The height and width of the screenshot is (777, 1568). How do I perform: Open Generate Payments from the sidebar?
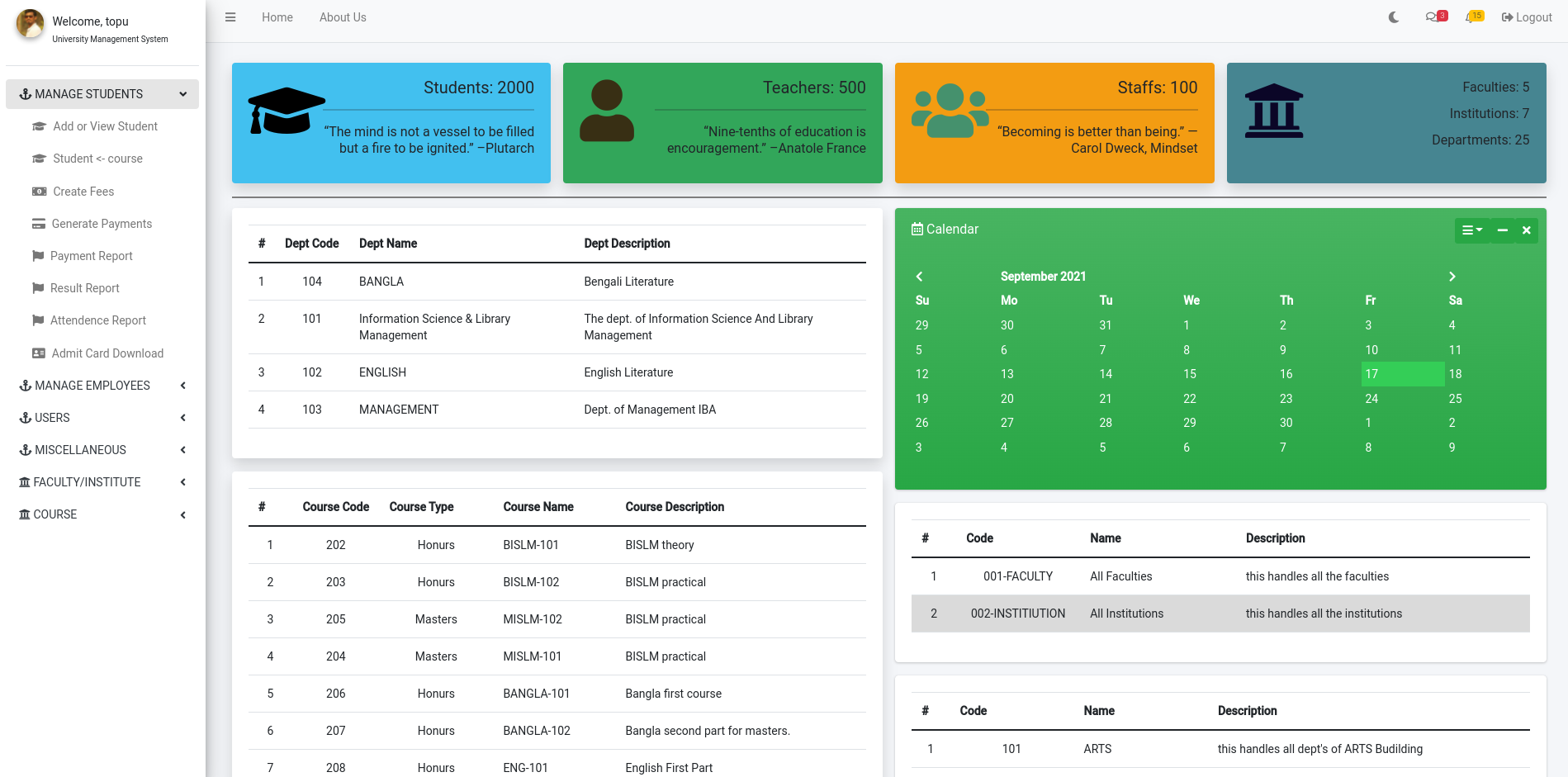(x=102, y=224)
